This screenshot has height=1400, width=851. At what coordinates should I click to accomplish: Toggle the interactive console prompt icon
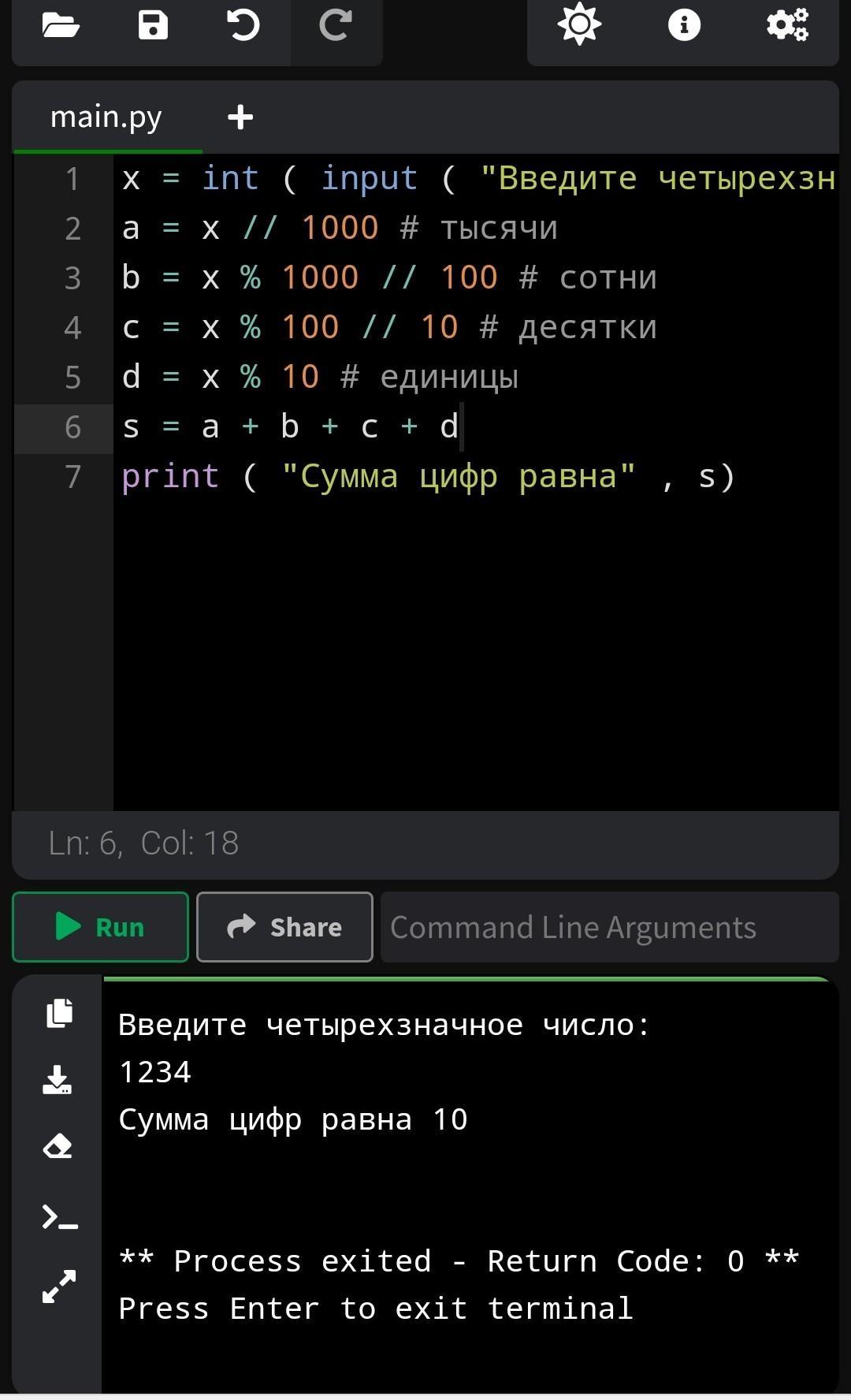pos(59,1218)
